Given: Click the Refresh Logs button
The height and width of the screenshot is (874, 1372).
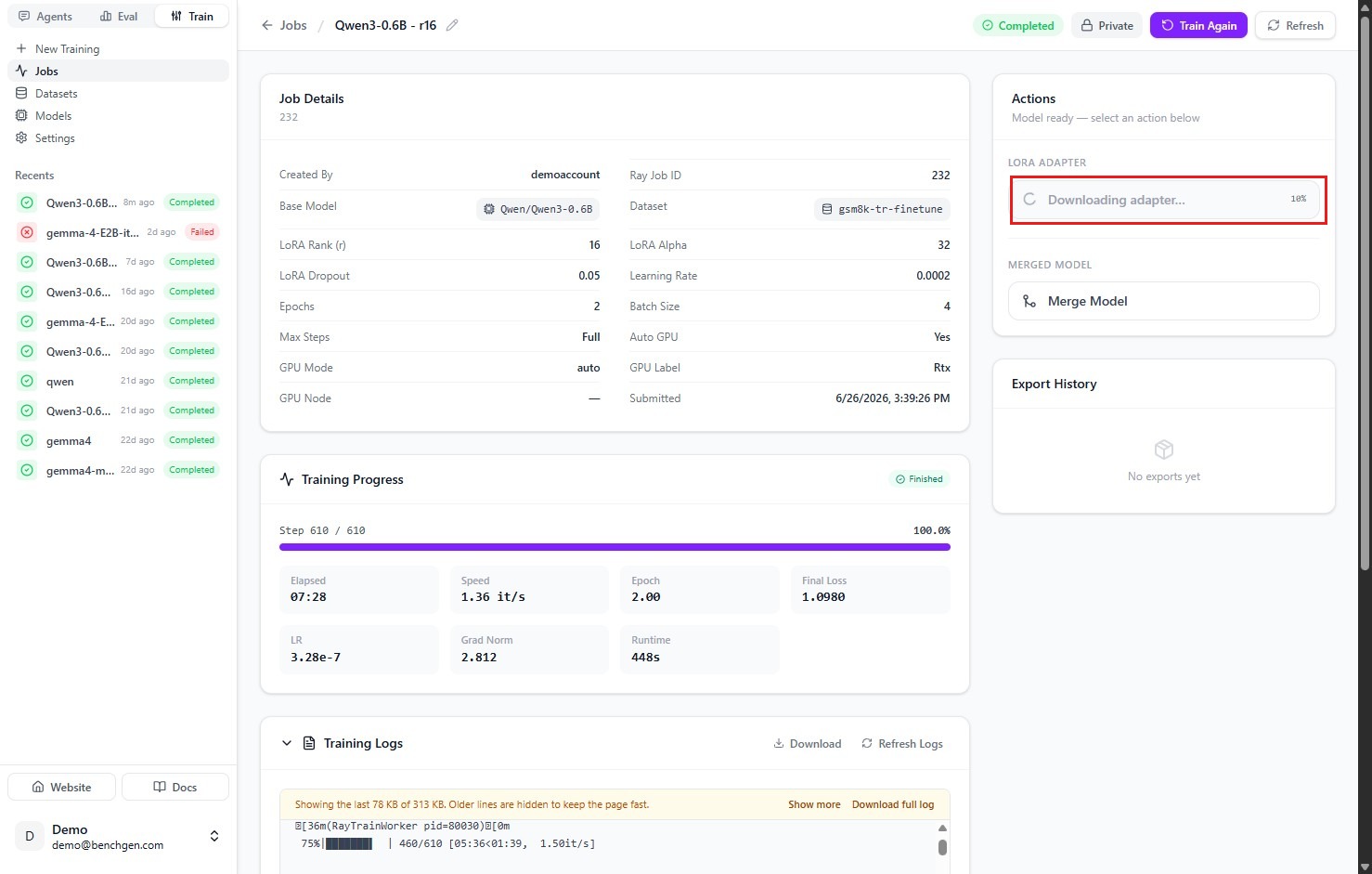Looking at the screenshot, I should pos(902,744).
